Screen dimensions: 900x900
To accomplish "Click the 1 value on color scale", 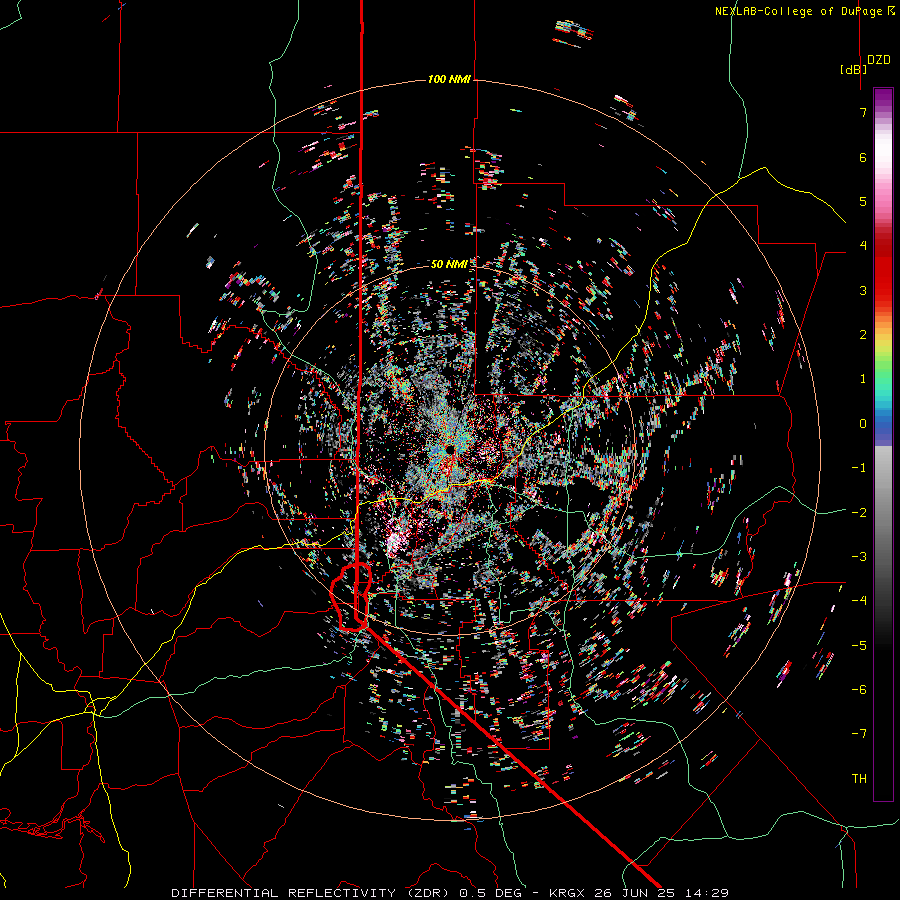I will click(863, 379).
